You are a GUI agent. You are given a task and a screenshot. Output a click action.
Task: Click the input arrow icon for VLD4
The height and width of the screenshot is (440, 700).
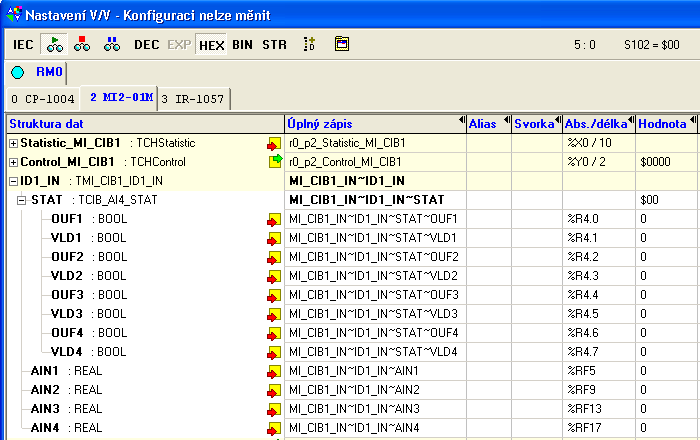pyautogui.click(x=274, y=353)
